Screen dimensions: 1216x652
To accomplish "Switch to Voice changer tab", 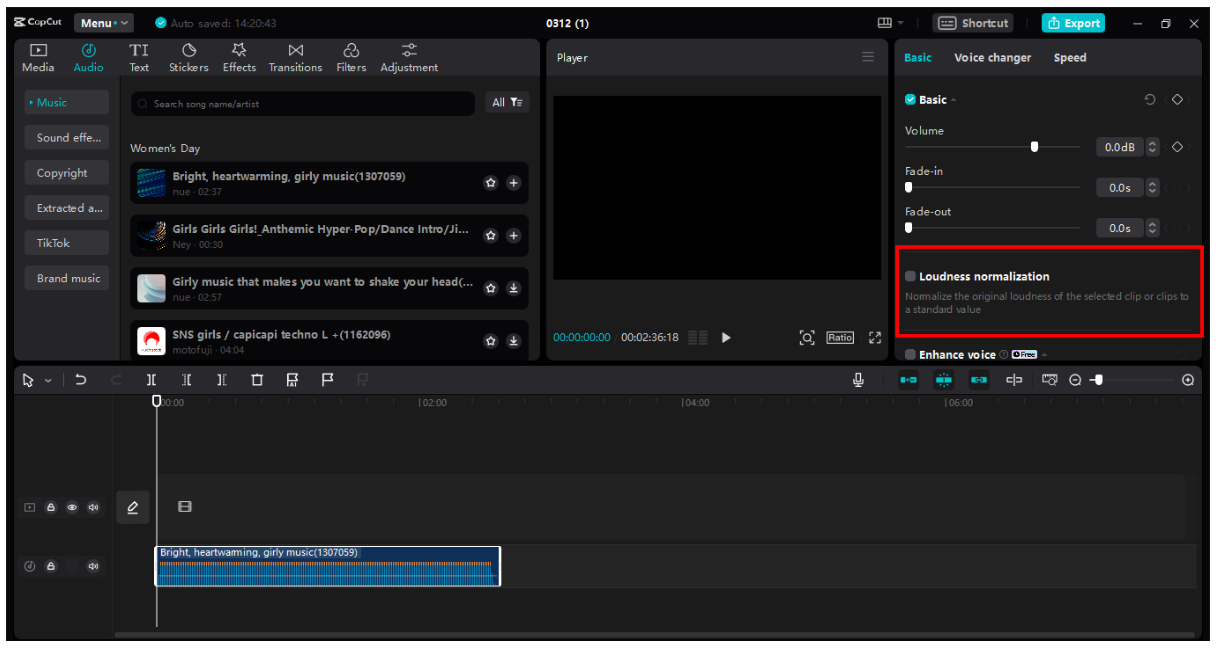I will coord(992,58).
